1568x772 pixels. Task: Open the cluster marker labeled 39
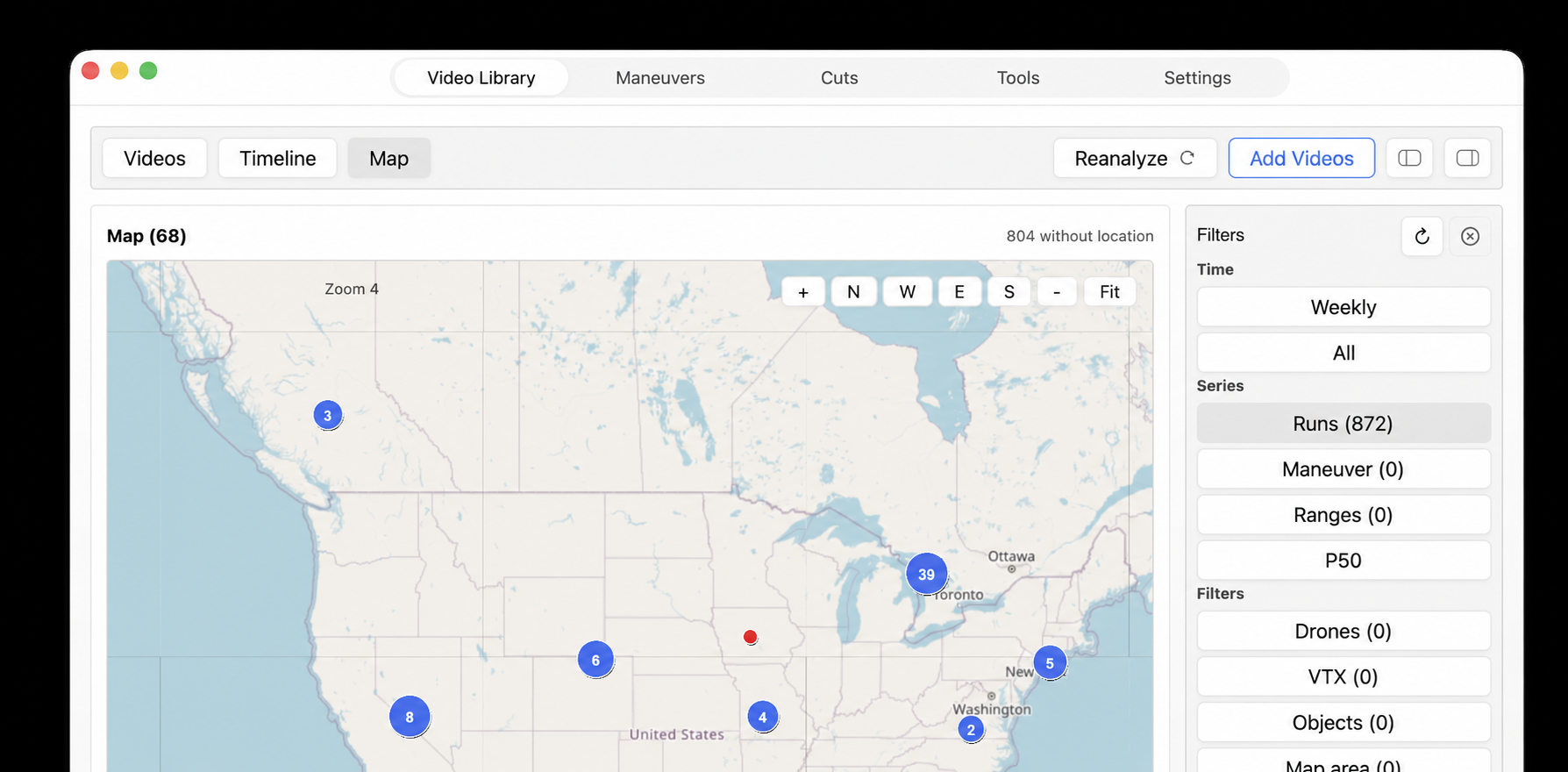pyautogui.click(x=926, y=575)
